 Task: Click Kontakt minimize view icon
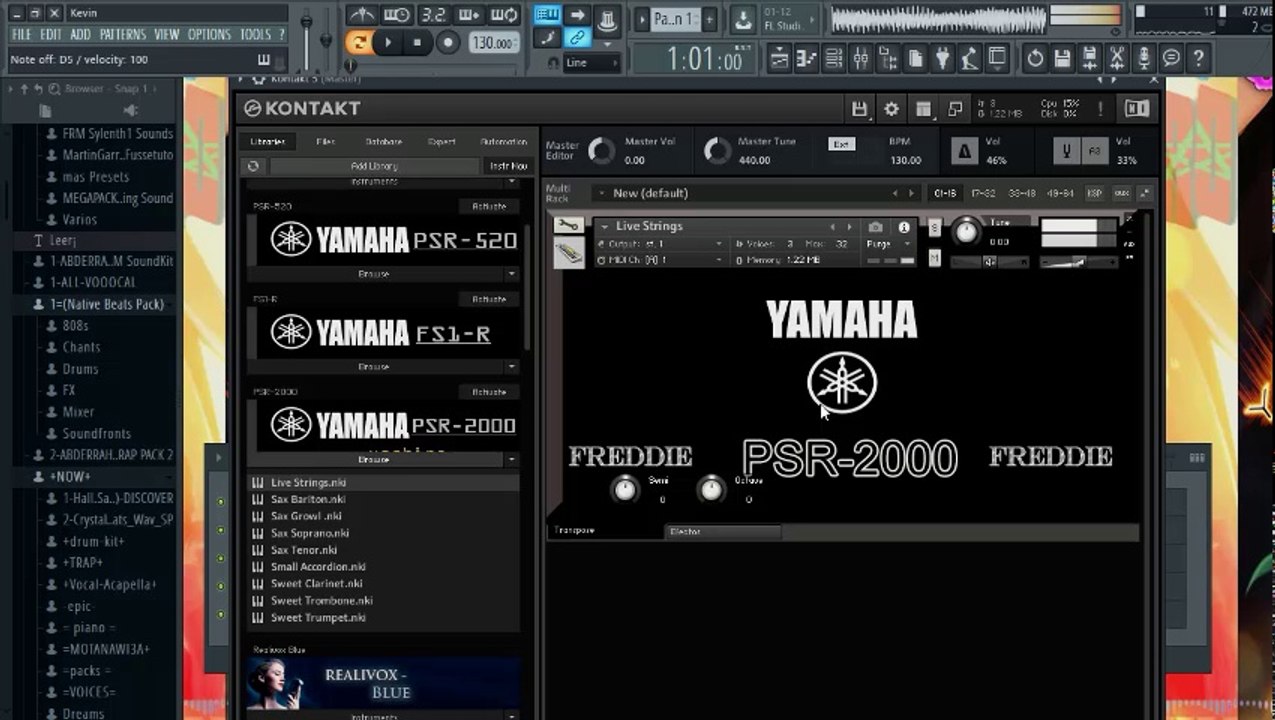pos(955,108)
